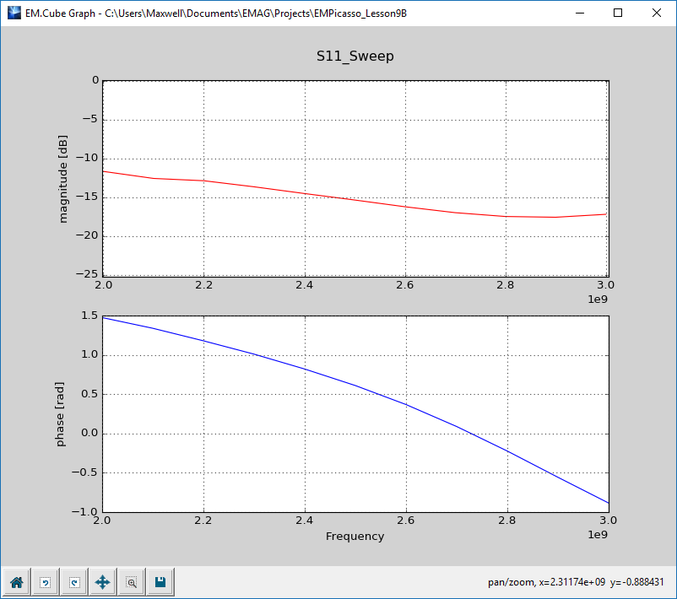Click the phase [rad] axis label
This screenshot has width=677, height=599.
pyautogui.click(x=60, y=414)
